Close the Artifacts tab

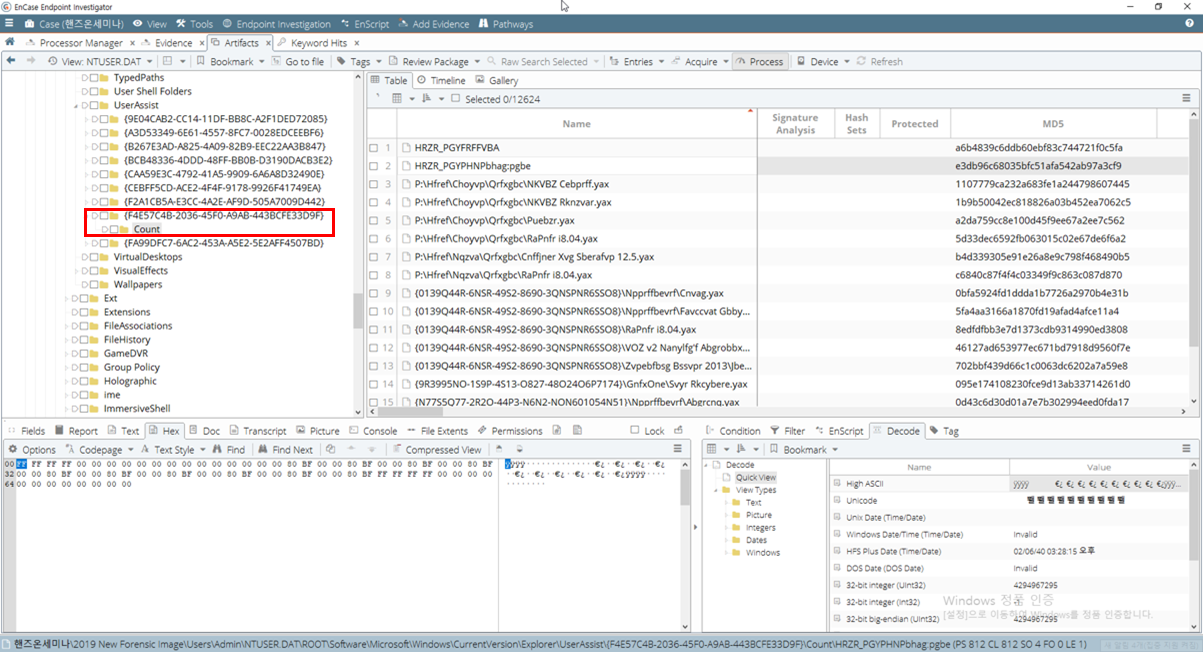pos(267,43)
